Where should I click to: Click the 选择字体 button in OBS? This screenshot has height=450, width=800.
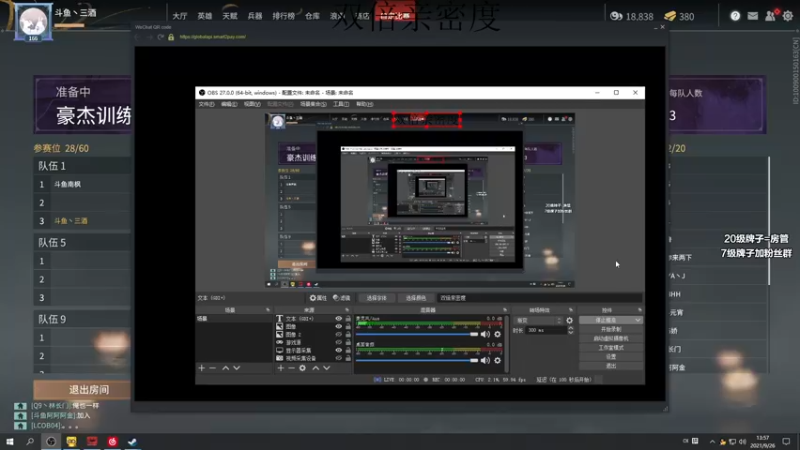[376, 298]
